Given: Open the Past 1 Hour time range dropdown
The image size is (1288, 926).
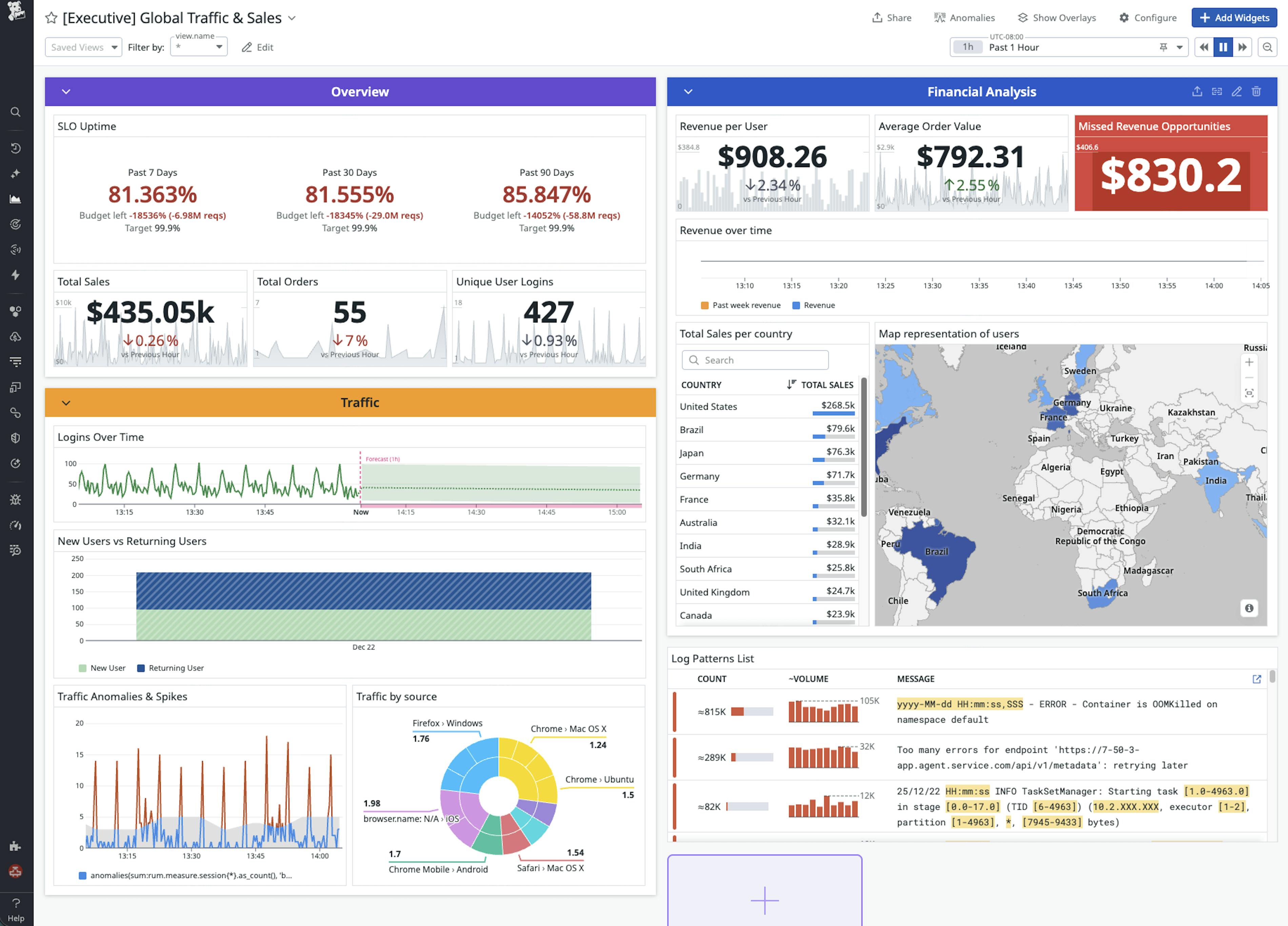Looking at the screenshot, I should [1180, 47].
